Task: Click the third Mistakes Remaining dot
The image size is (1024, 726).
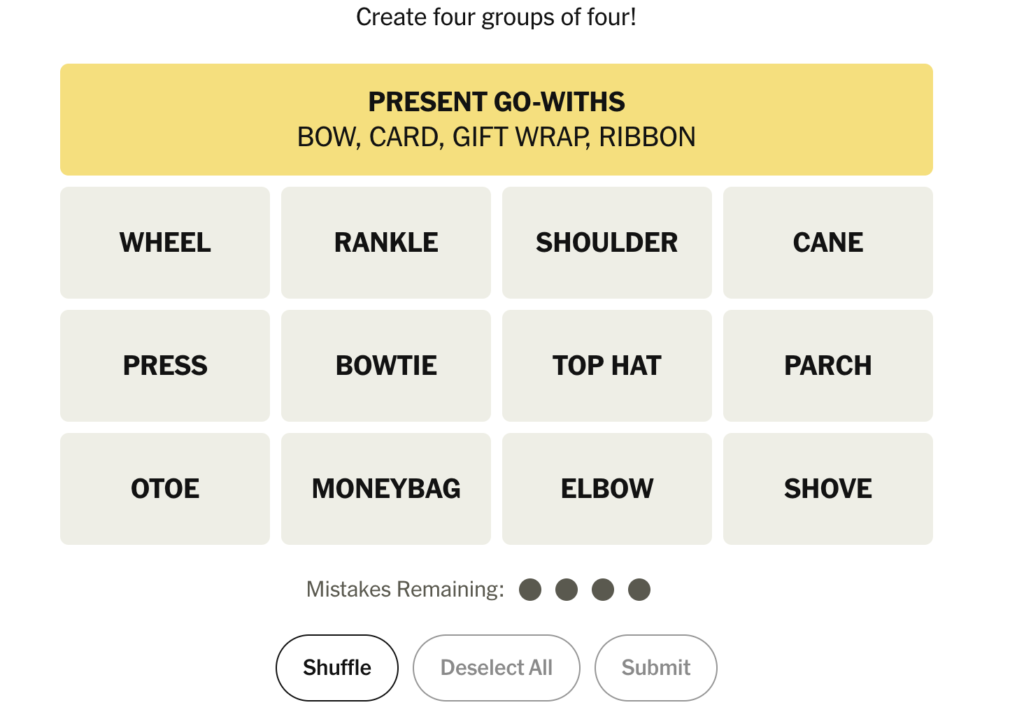Action: click(x=603, y=590)
